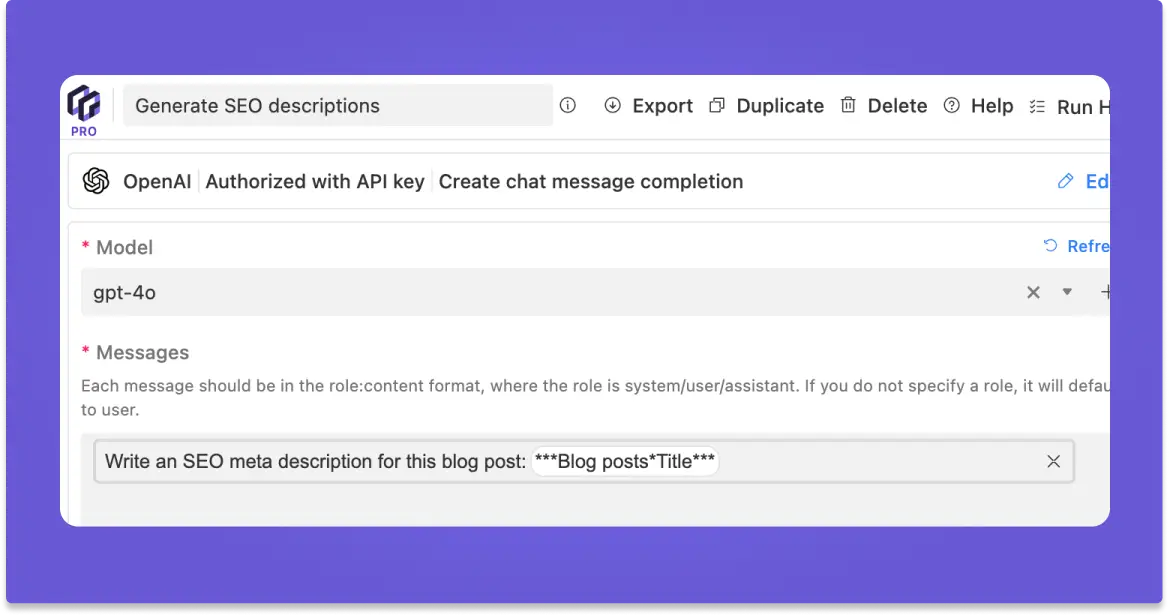The width and height of the screenshot is (1169, 616).
Task: Open the info icon beside the title
Action: point(568,105)
